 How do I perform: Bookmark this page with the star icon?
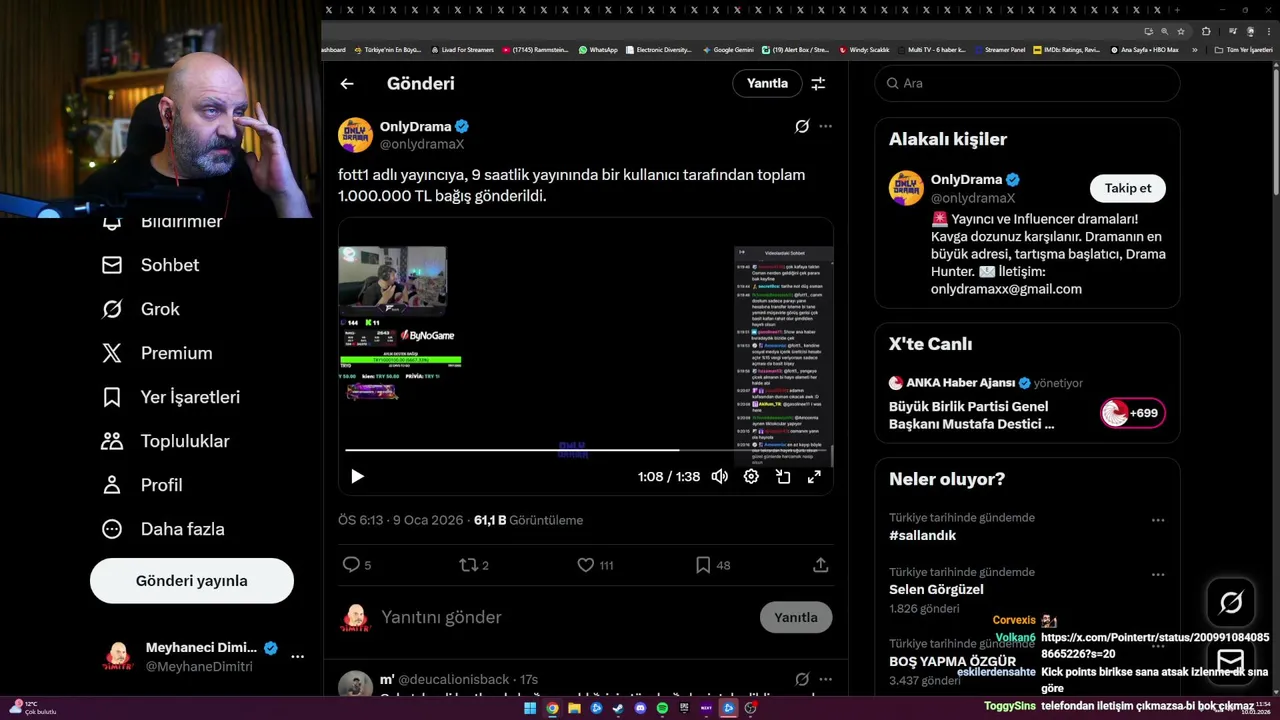1180,31
